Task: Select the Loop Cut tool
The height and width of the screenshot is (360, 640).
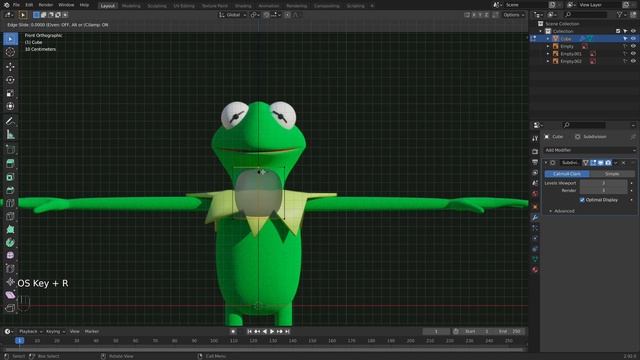Action: [x=10, y=203]
